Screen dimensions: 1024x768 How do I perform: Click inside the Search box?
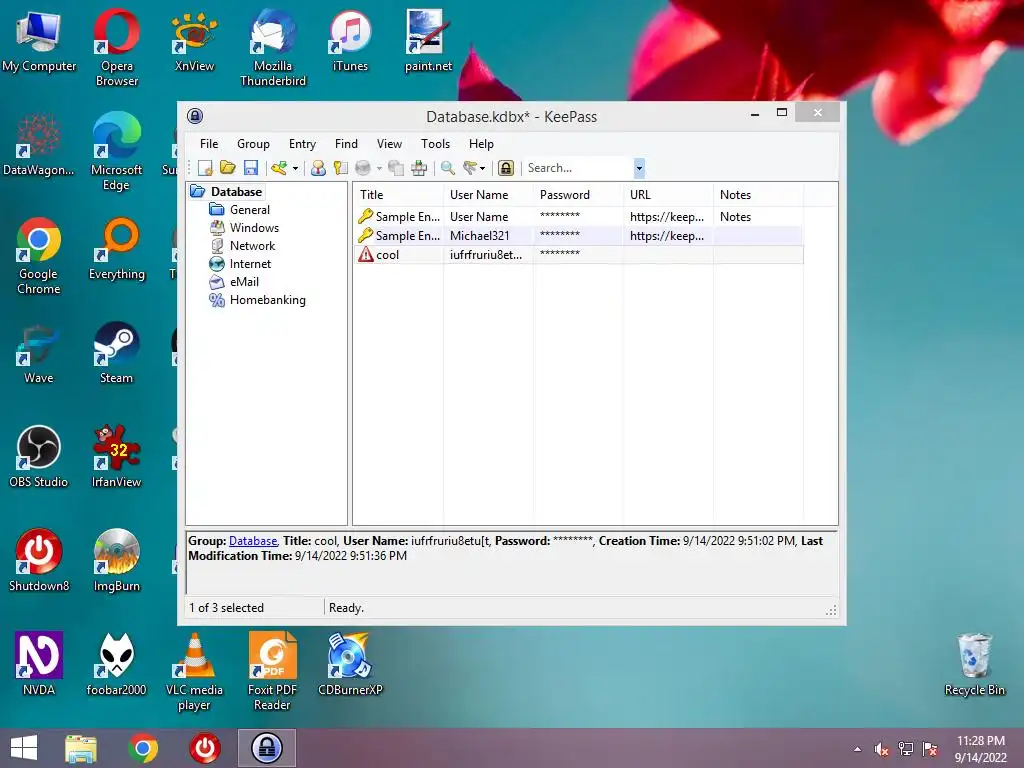pos(579,168)
